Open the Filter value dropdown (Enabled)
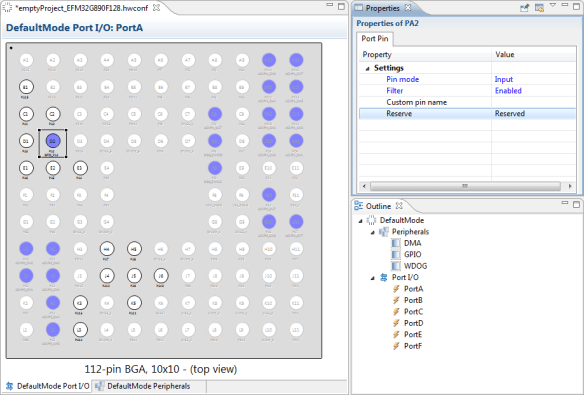This screenshot has width=584, height=395. [x=534, y=91]
